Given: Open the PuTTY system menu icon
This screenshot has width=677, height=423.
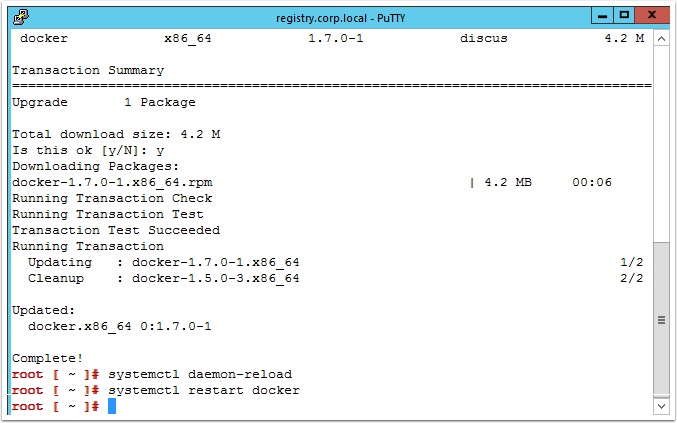Looking at the screenshot, I should [20, 17].
